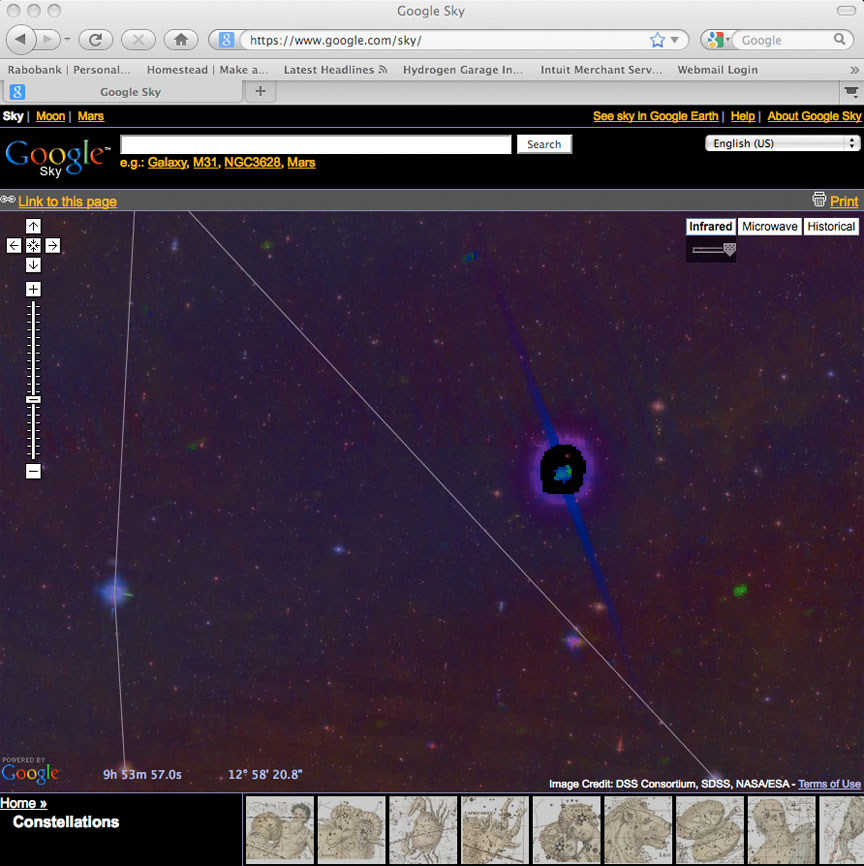Open the Webmail Login bookmark
Image resolution: width=864 pixels, height=866 pixels.
pos(718,70)
